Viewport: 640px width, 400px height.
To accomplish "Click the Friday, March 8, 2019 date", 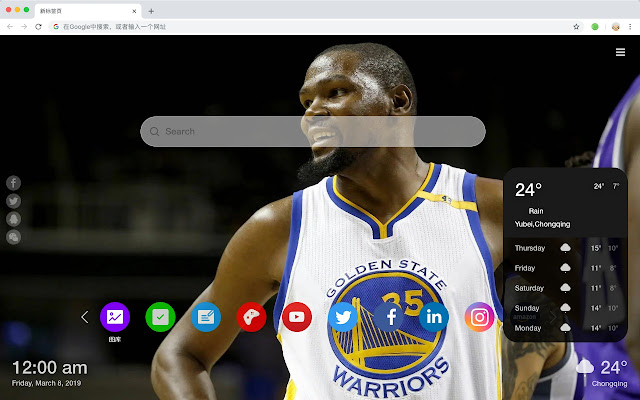I will pos(47,383).
